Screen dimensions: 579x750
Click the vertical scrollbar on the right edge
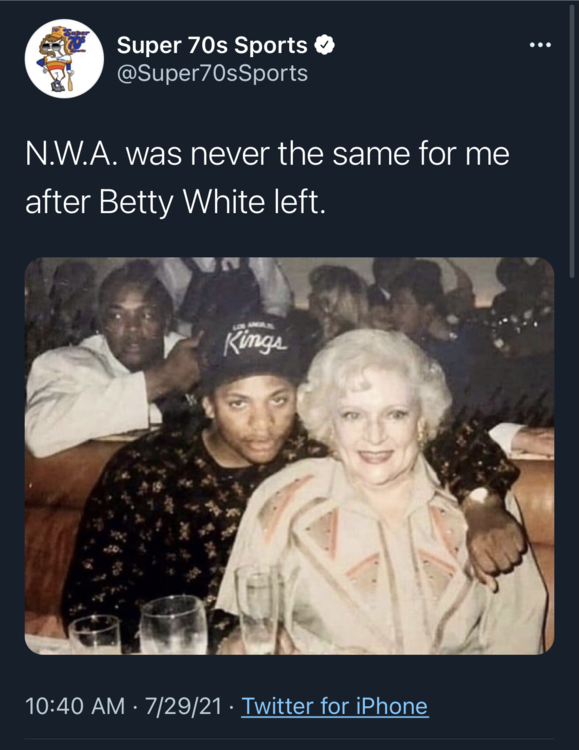pyautogui.click(x=572, y=141)
